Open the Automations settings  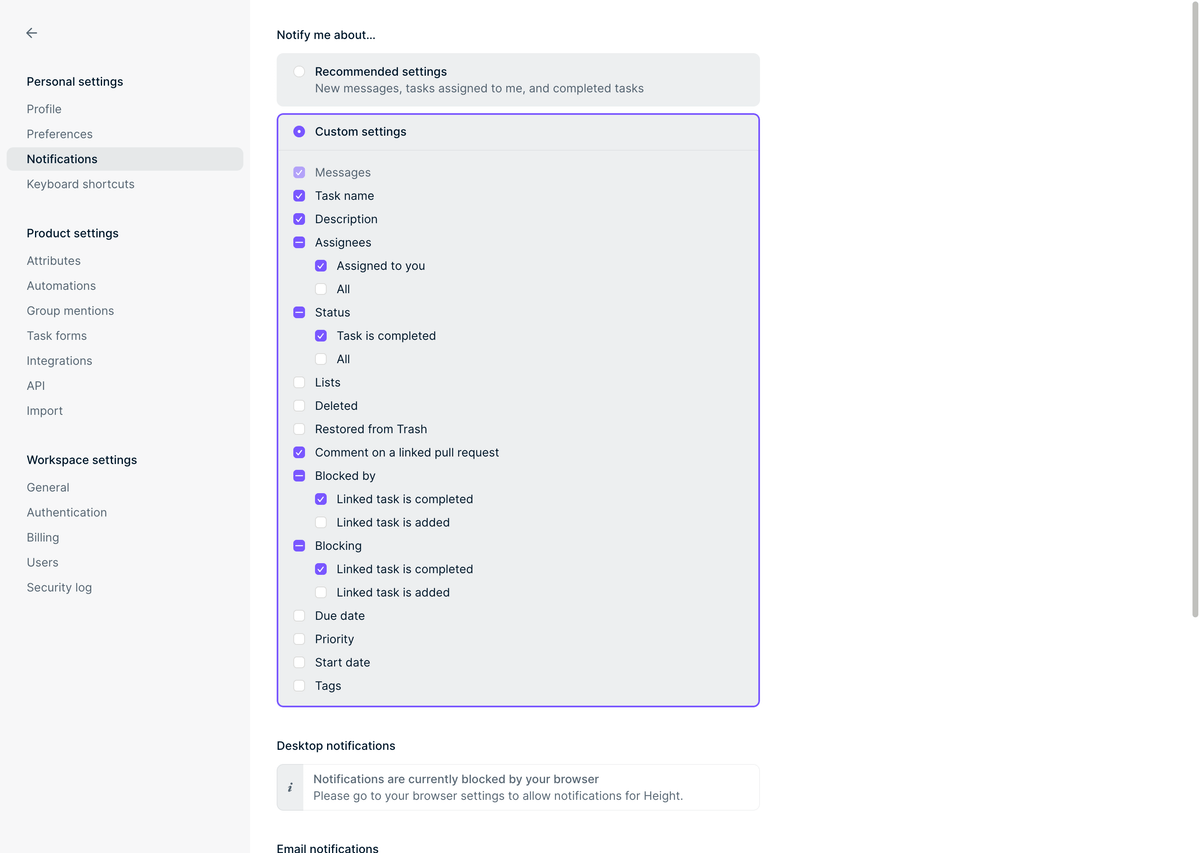(x=61, y=286)
